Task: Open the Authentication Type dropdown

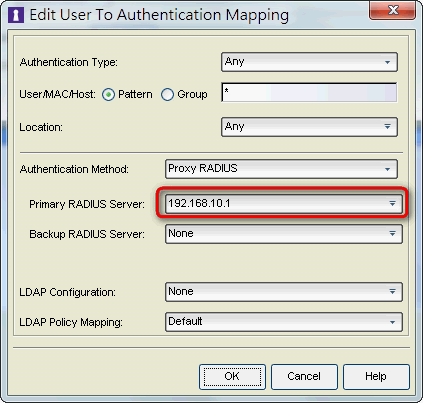Action: [309, 62]
